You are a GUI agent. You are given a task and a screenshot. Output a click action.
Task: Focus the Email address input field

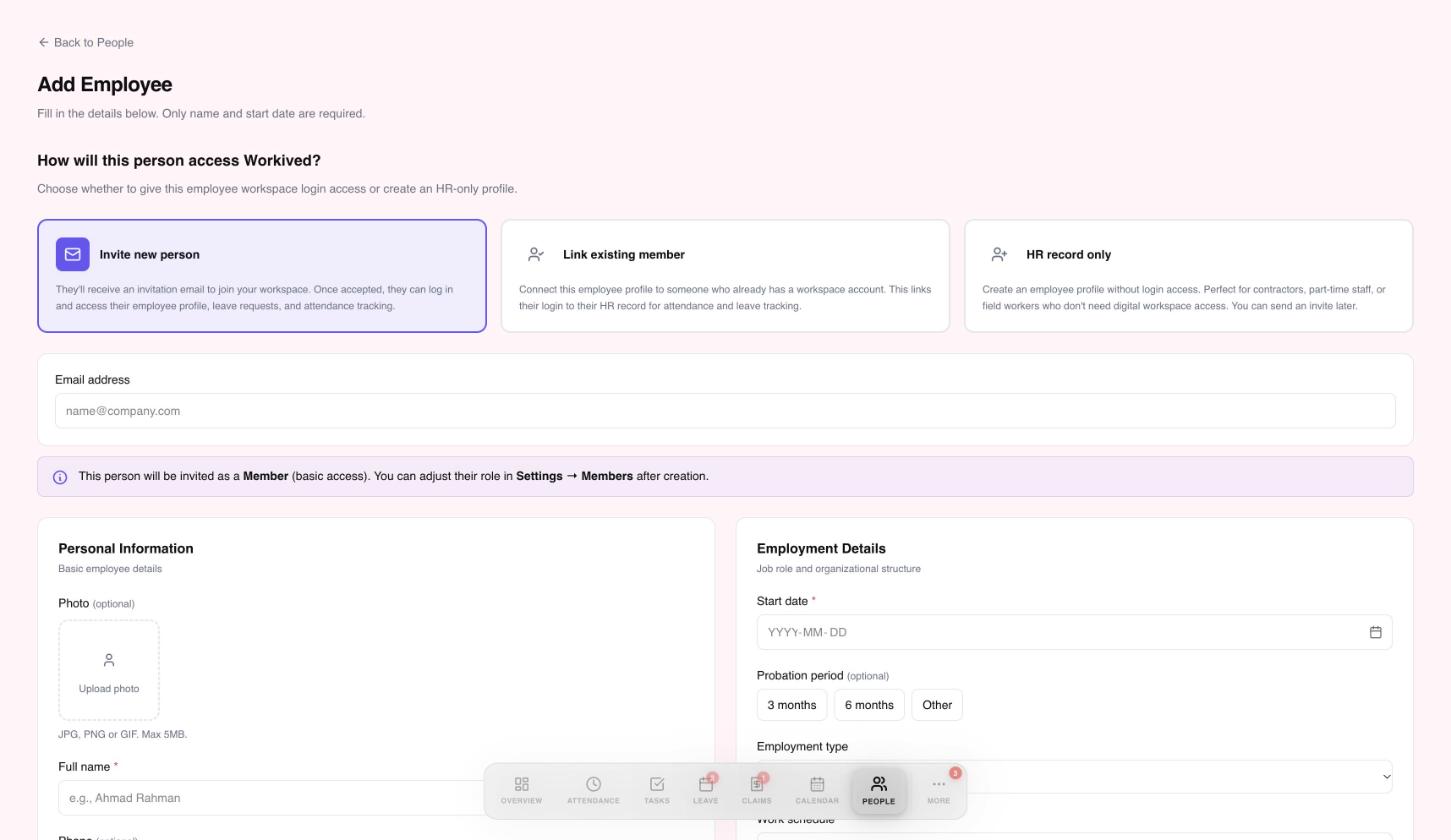[x=725, y=411]
